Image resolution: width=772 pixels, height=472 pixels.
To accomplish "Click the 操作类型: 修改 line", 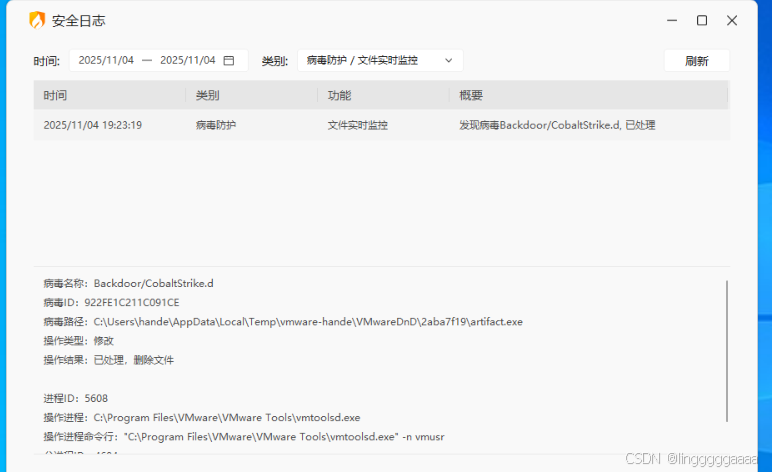I will coord(78,341).
